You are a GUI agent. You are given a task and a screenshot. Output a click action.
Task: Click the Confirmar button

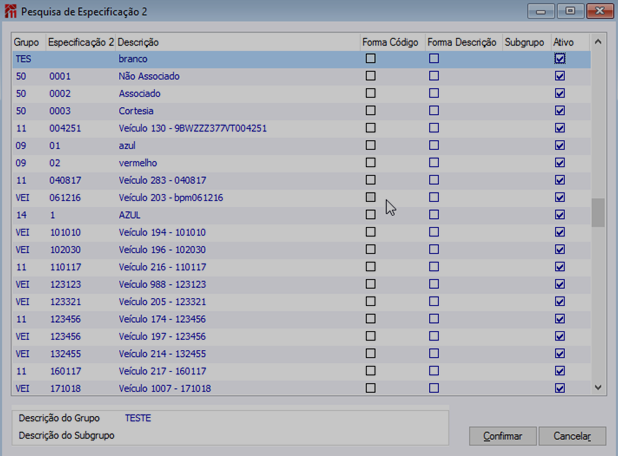pyautogui.click(x=503, y=436)
